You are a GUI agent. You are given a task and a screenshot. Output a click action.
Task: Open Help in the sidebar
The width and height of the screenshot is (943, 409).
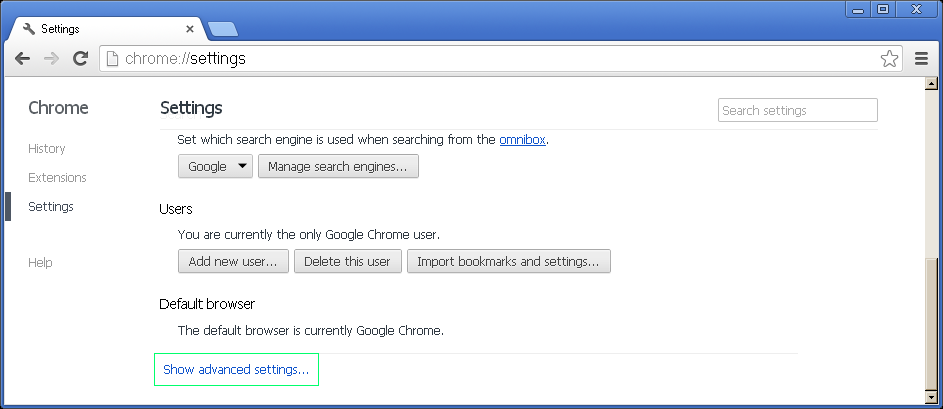(x=40, y=263)
